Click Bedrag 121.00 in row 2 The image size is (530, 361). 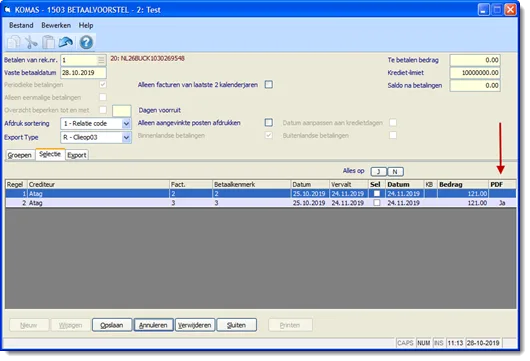[477, 203]
